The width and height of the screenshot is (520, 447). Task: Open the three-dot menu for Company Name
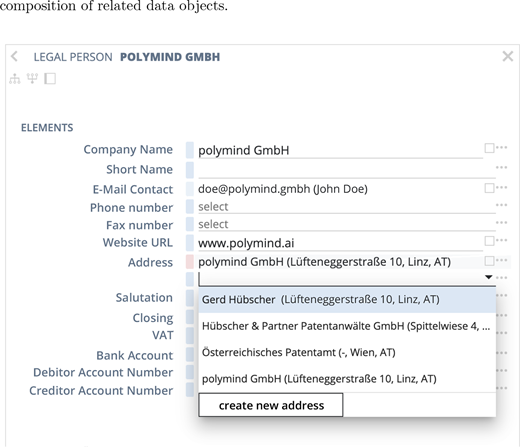(x=502, y=147)
